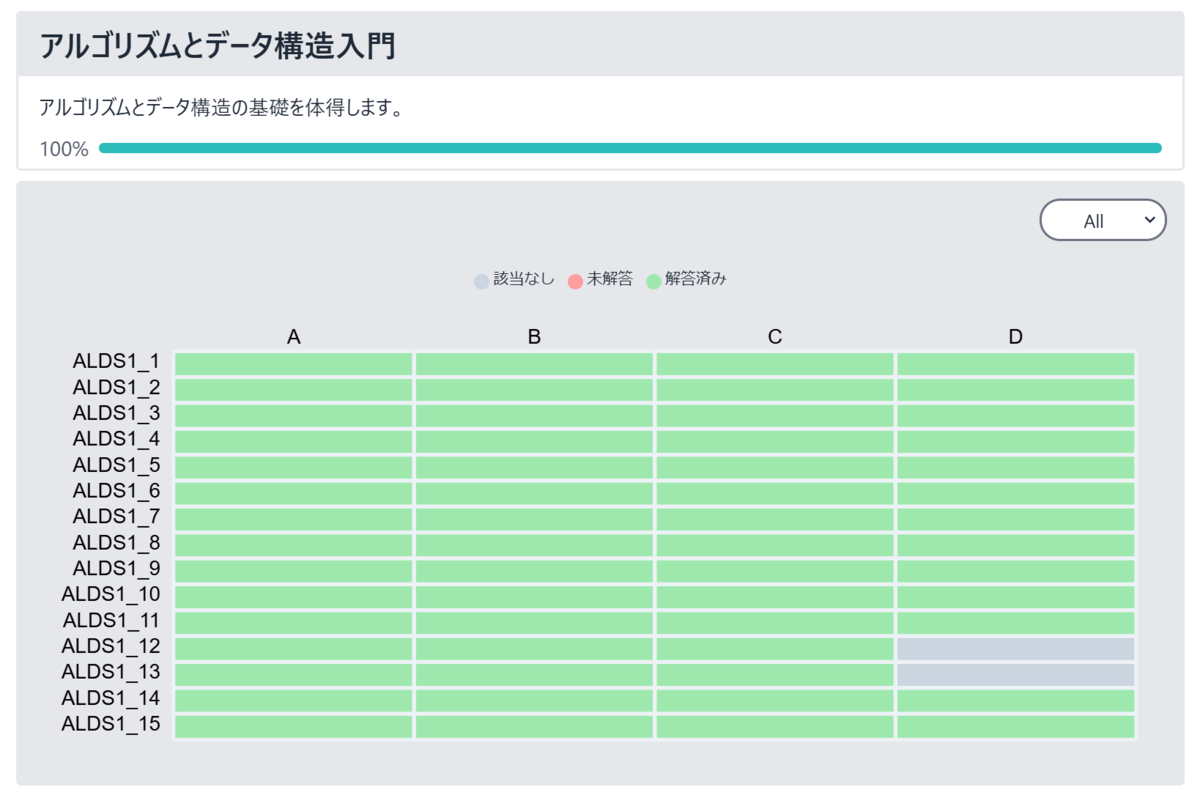Image resolution: width=1200 pixels, height=787 pixels.
Task: Open the ALDS1_2 column C cell
Action: [x=775, y=390]
